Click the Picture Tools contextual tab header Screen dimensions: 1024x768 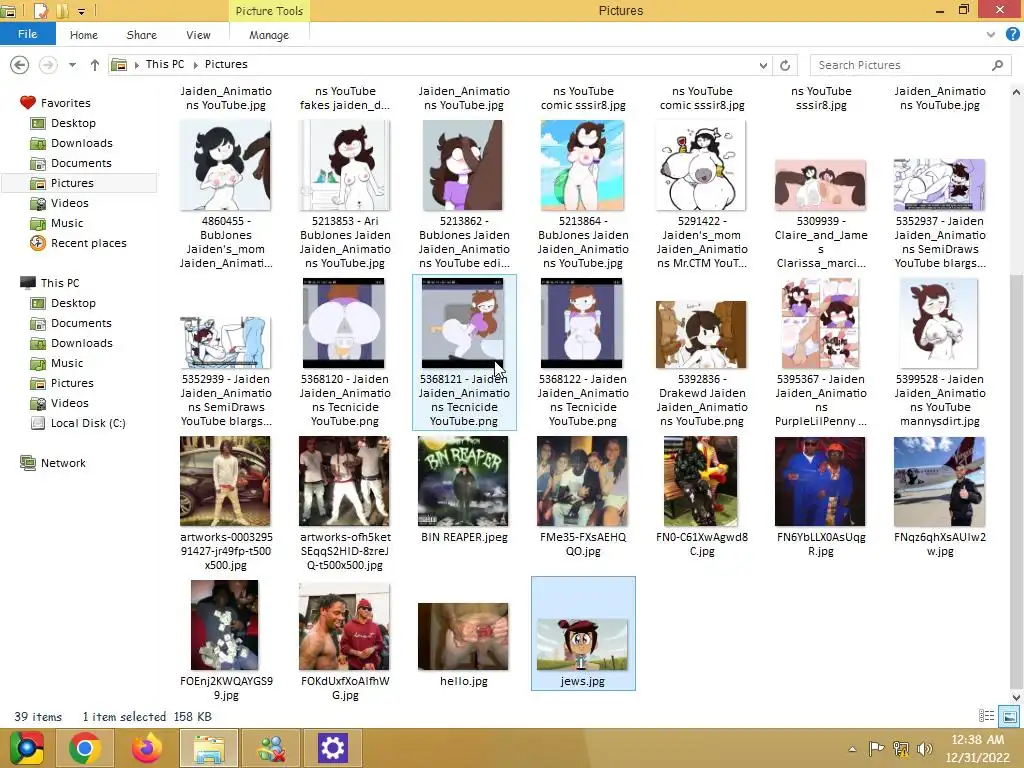pyautogui.click(x=269, y=10)
